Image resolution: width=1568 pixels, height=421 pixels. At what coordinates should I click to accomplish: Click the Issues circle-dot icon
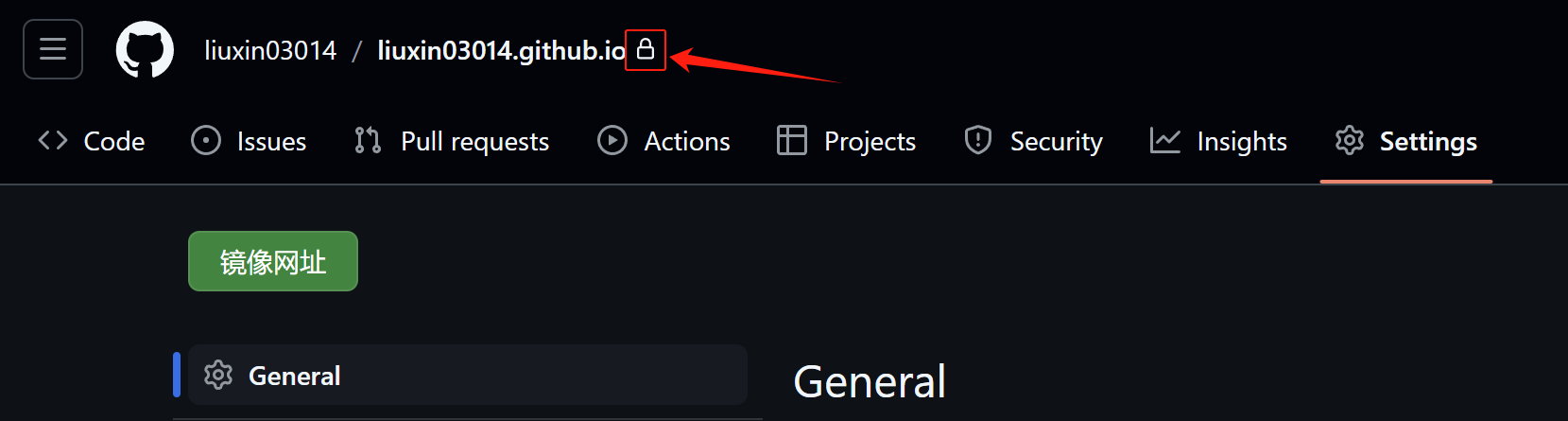point(206,141)
